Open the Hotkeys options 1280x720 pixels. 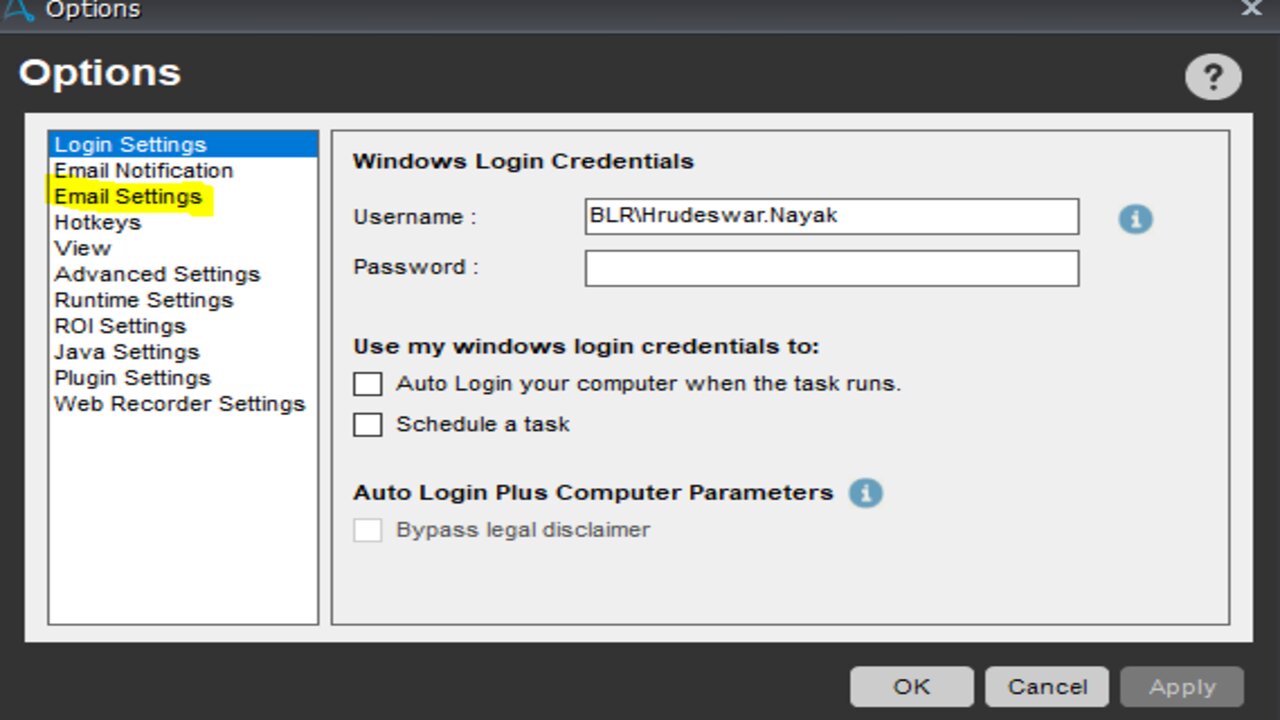click(x=97, y=223)
